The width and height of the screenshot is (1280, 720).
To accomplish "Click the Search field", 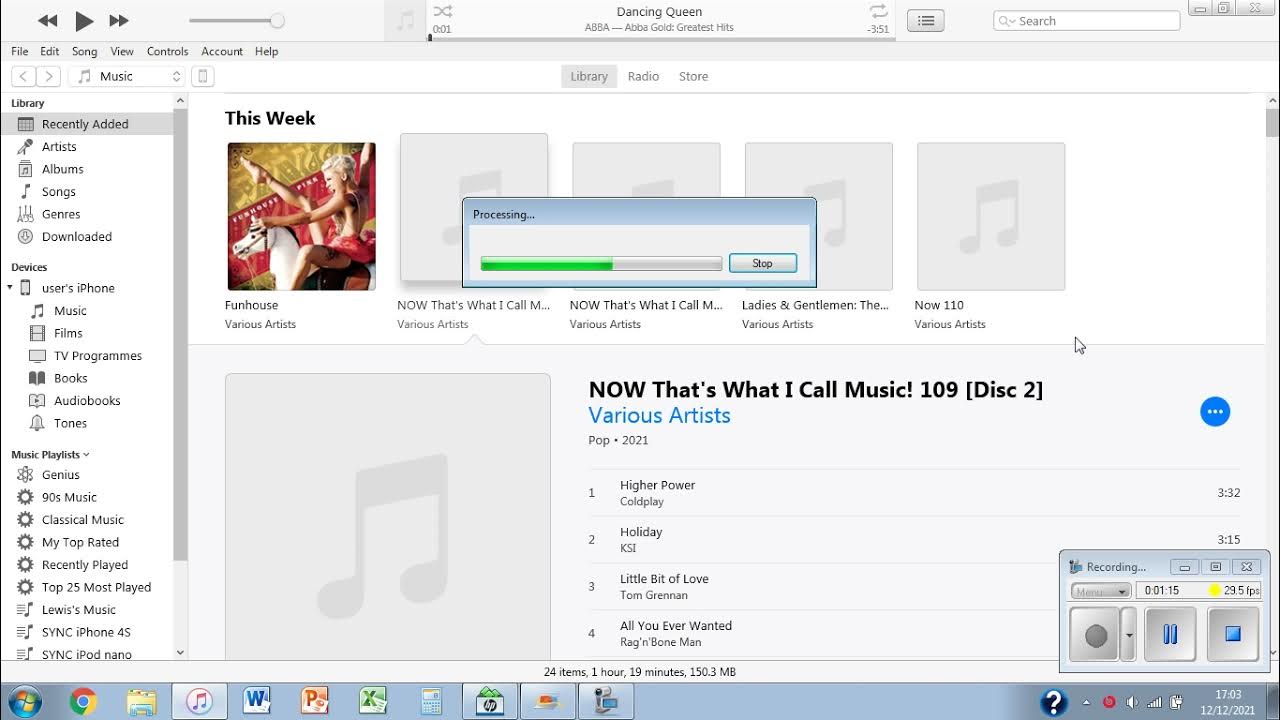I will pyautogui.click(x=1087, y=21).
